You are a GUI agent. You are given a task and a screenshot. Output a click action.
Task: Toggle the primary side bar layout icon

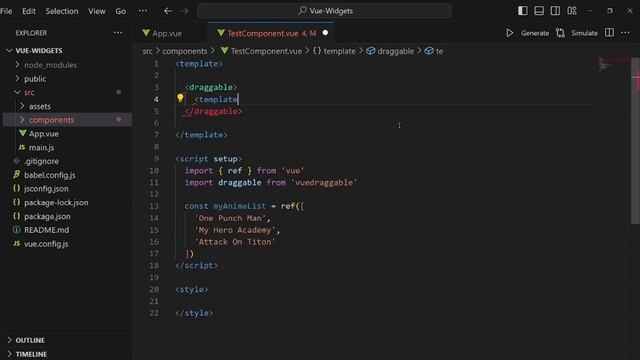pos(522,11)
